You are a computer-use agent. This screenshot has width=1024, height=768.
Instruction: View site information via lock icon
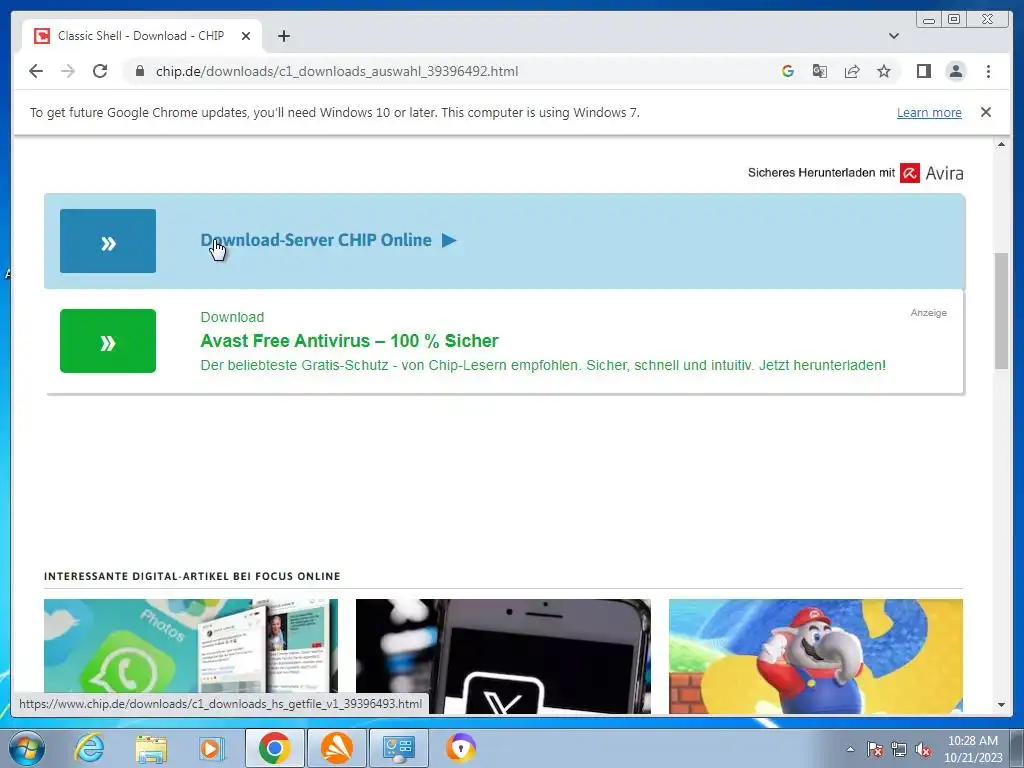139,71
